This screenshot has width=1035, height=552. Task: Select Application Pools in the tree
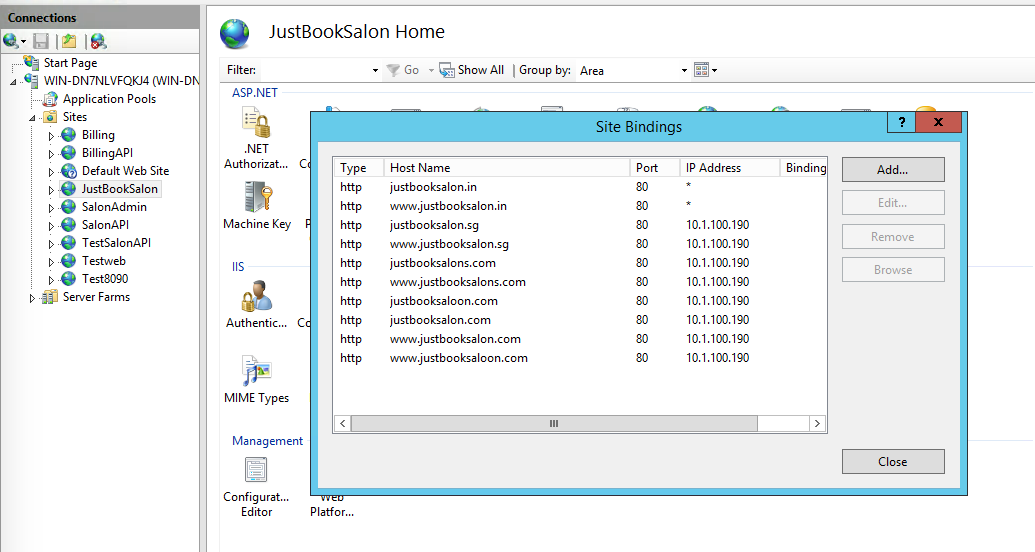click(x=109, y=99)
